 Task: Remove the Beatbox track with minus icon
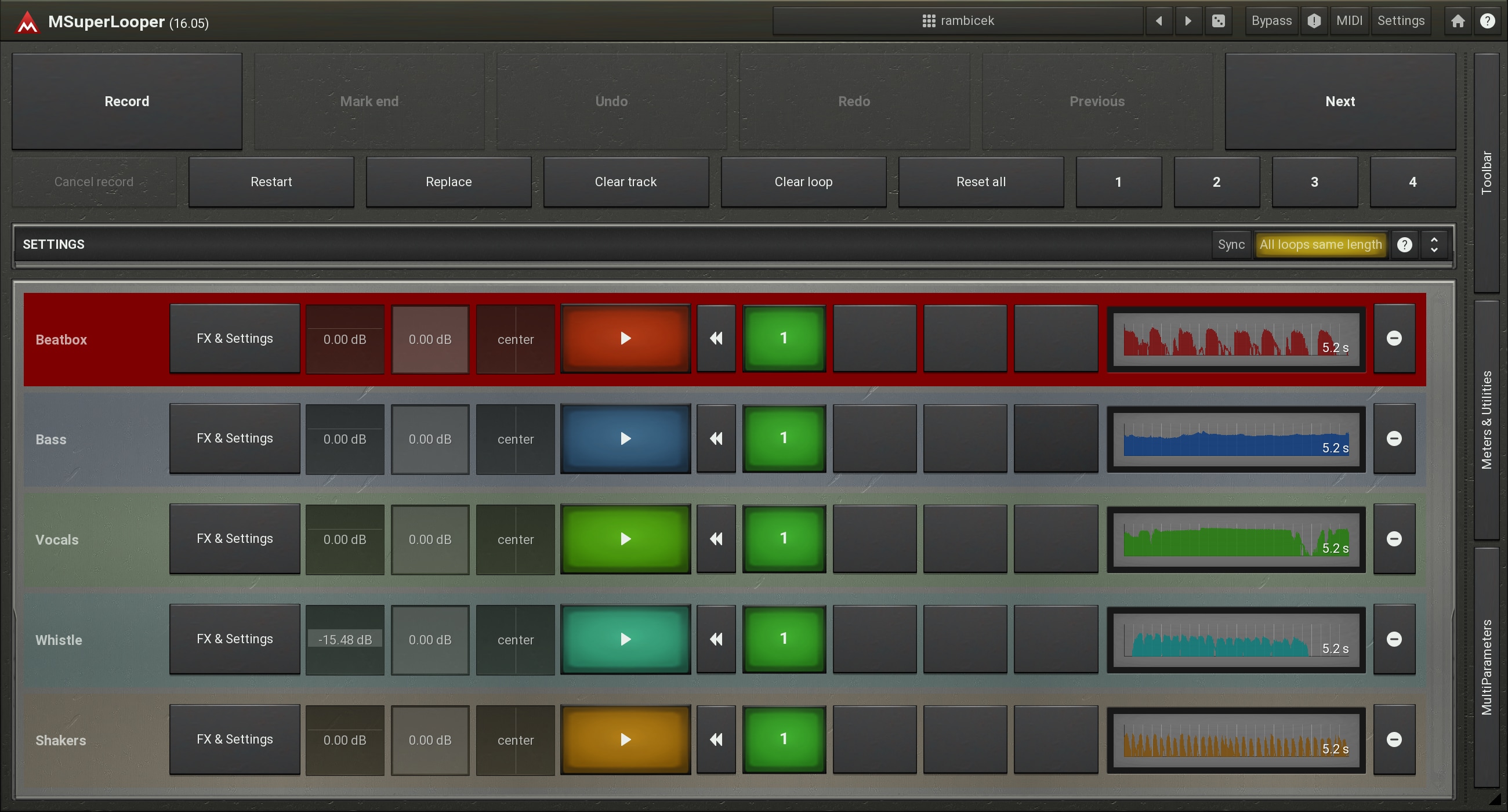1394,338
